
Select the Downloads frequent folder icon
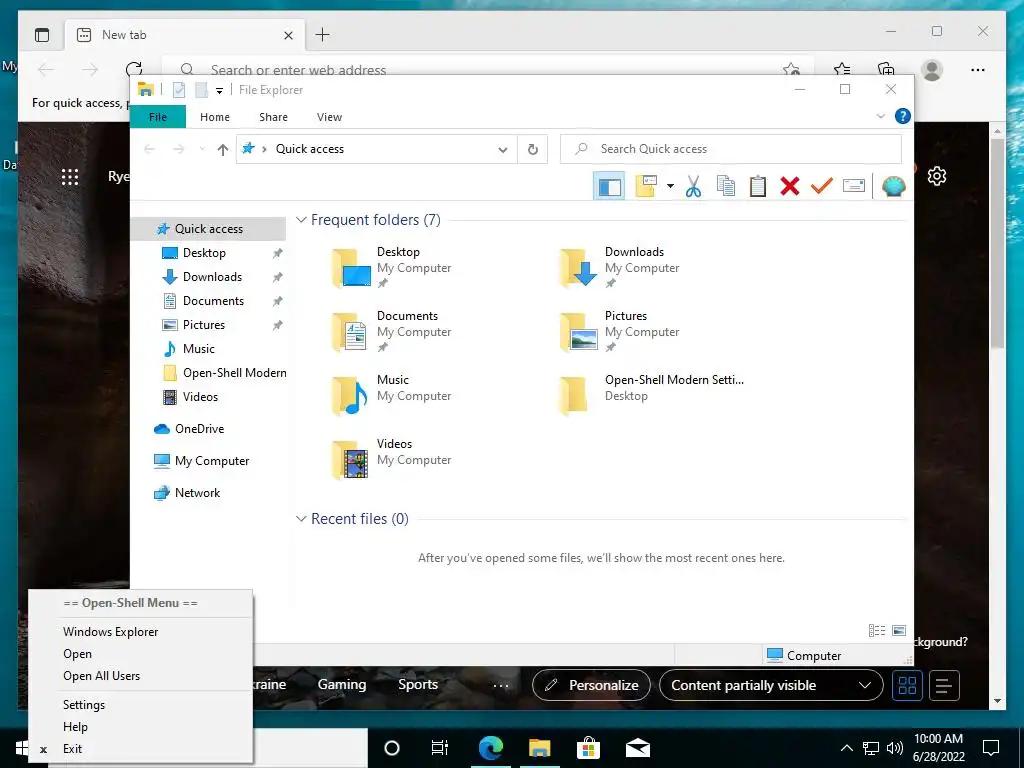(x=579, y=268)
